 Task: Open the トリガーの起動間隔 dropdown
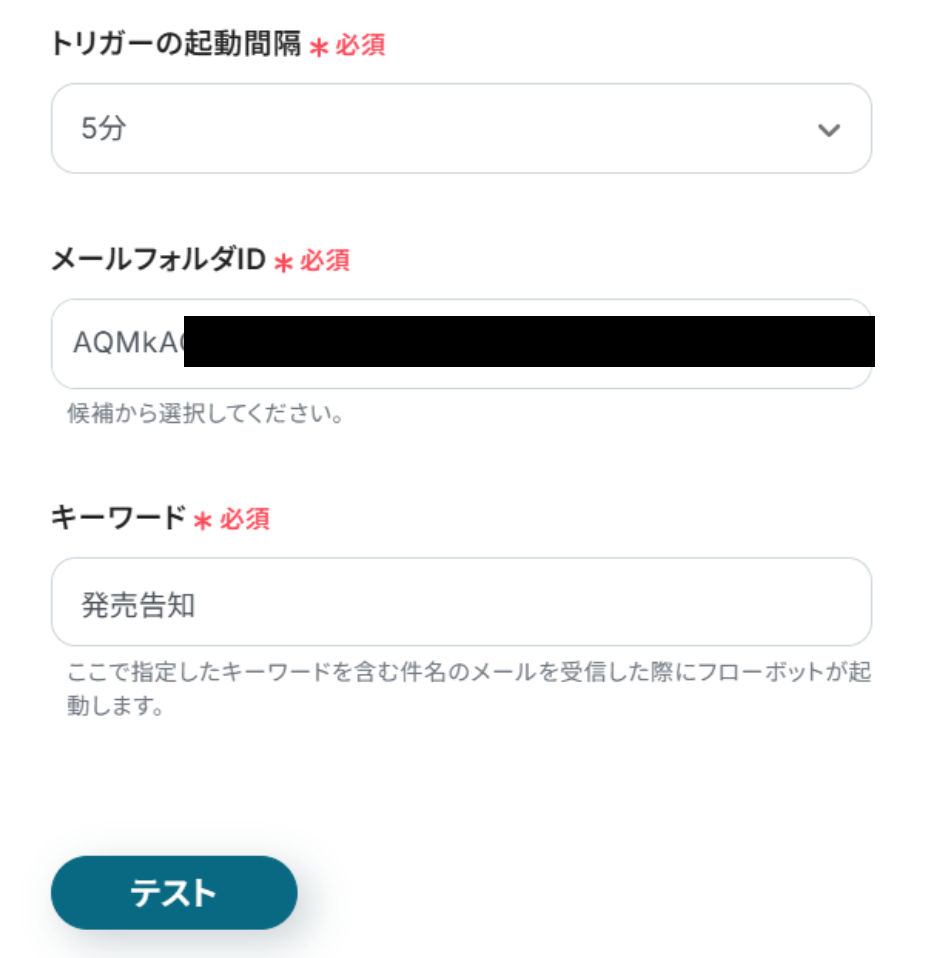(461, 129)
